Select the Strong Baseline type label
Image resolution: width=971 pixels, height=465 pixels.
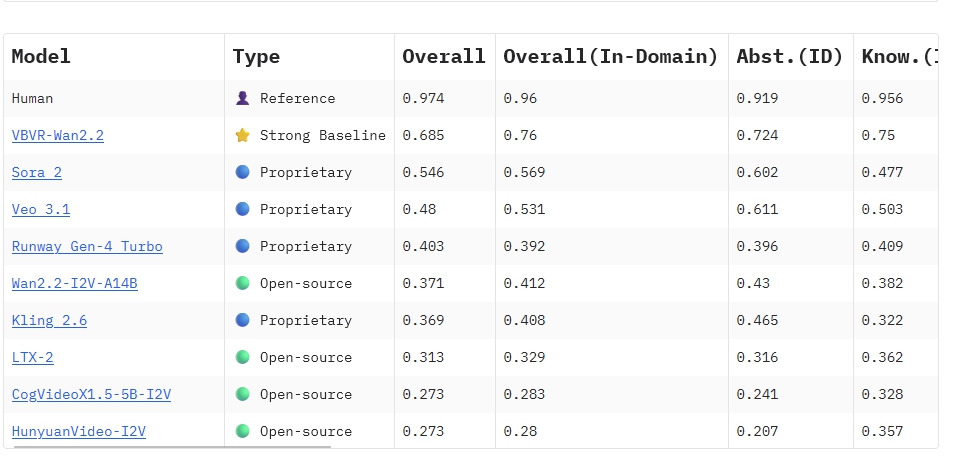(323, 135)
